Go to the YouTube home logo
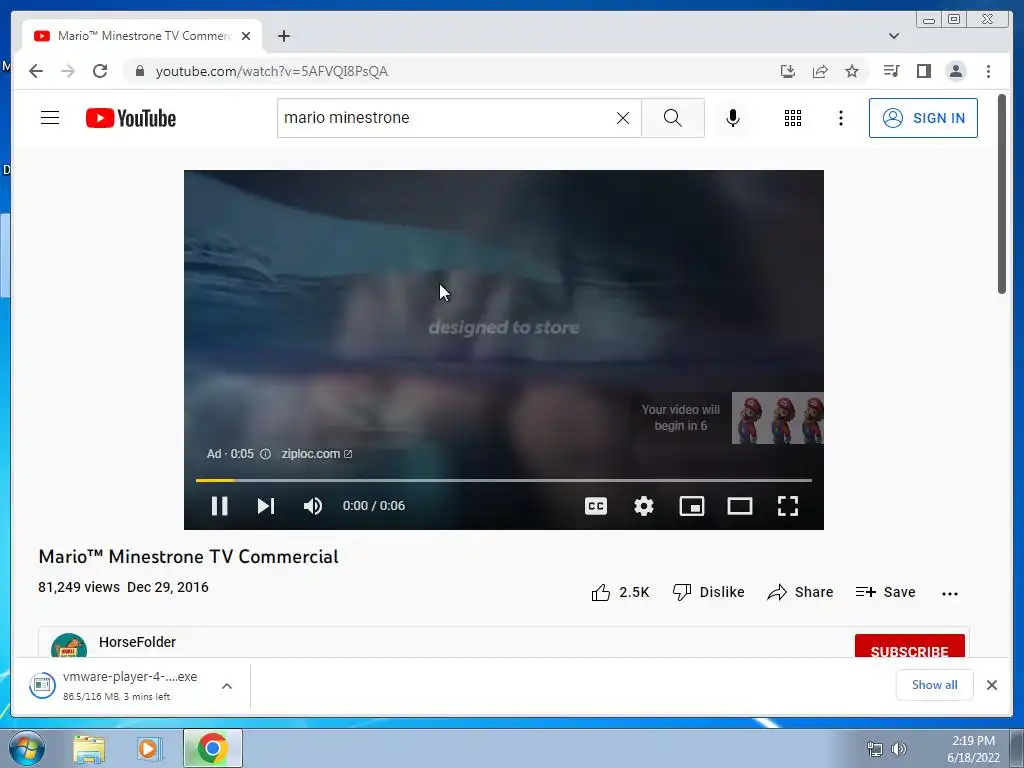Image resolution: width=1024 pixels, height=768 pixels. click(131, 118)
